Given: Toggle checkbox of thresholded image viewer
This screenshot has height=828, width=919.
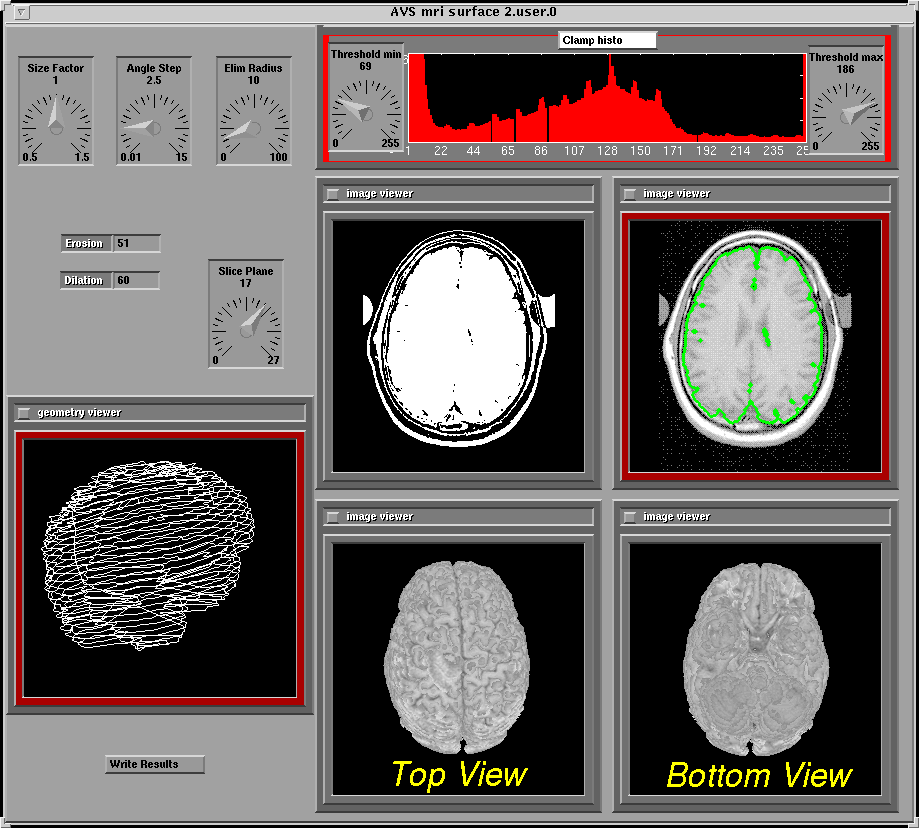Looking at the screenshot, I should (333, 194).
